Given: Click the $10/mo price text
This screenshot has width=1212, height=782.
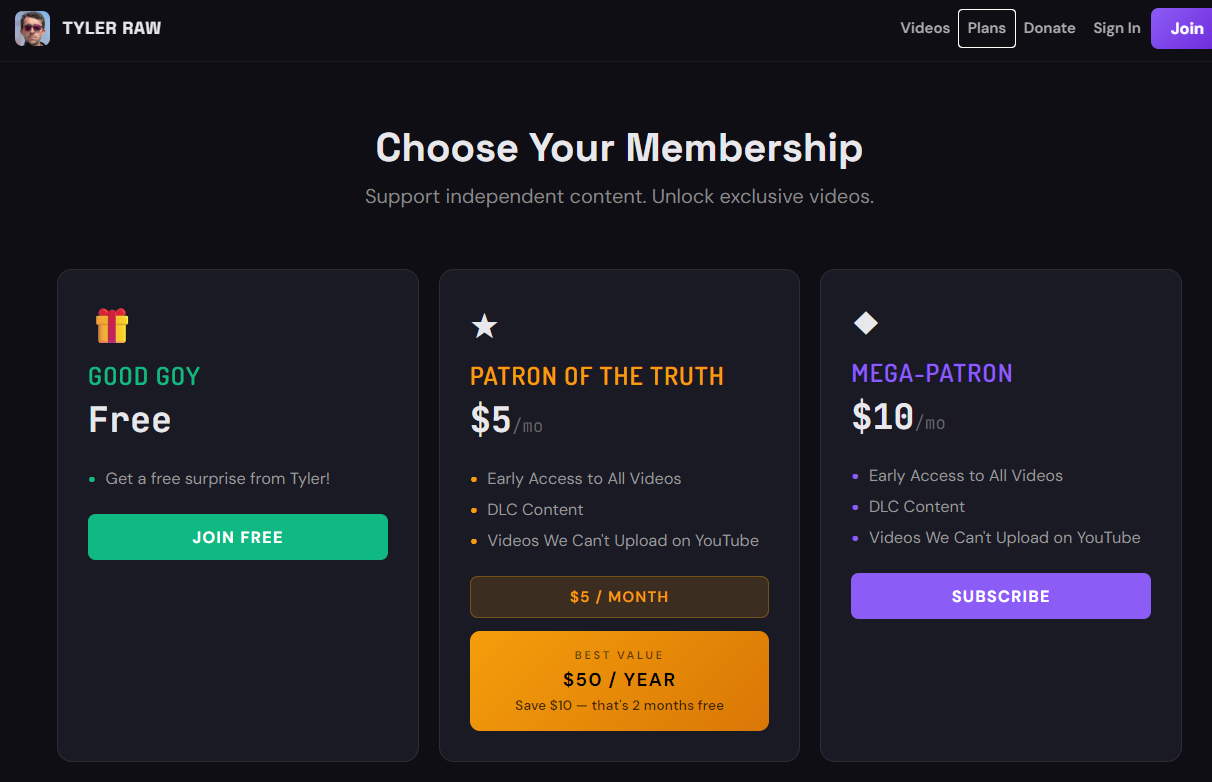Looking at the screenshot, I should point(897,416).
